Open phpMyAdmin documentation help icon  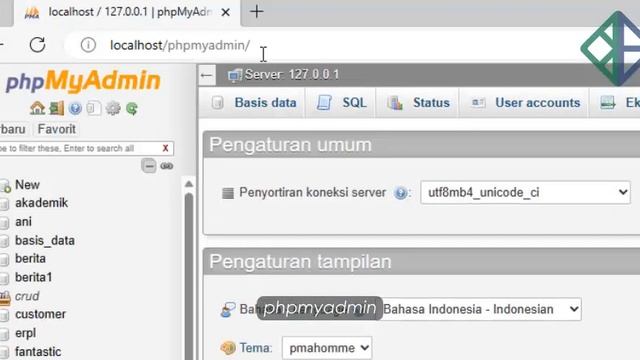[76, 108]
